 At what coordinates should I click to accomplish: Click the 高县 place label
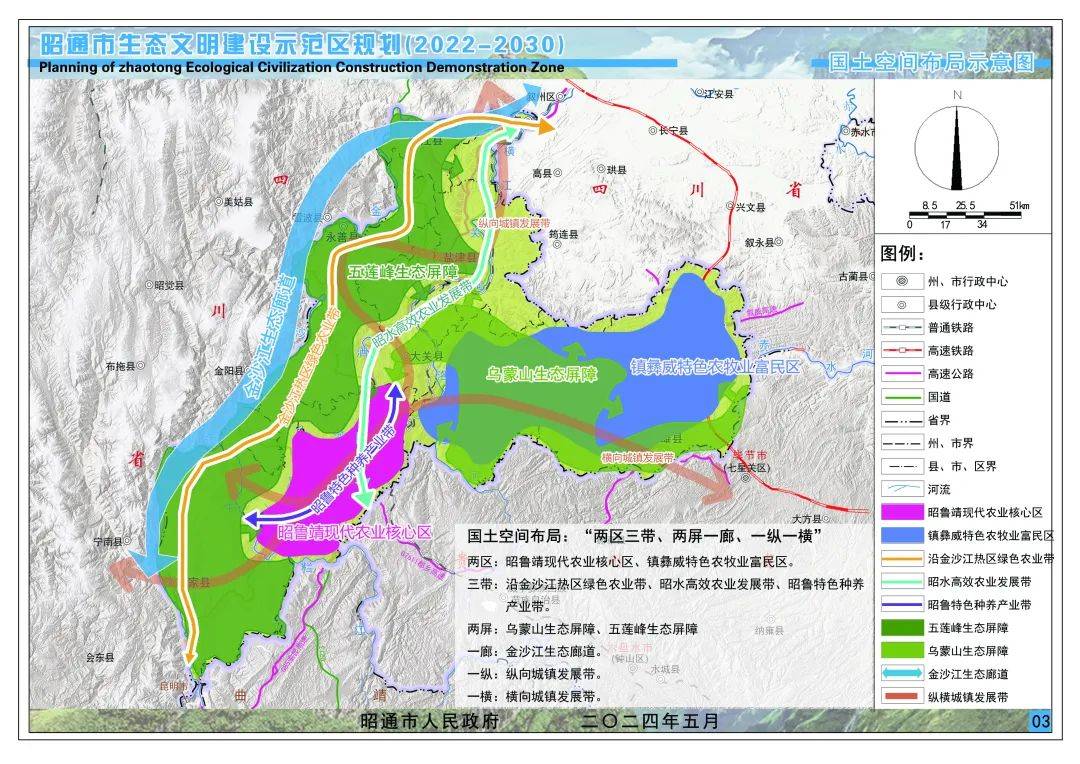click(542, 173)
